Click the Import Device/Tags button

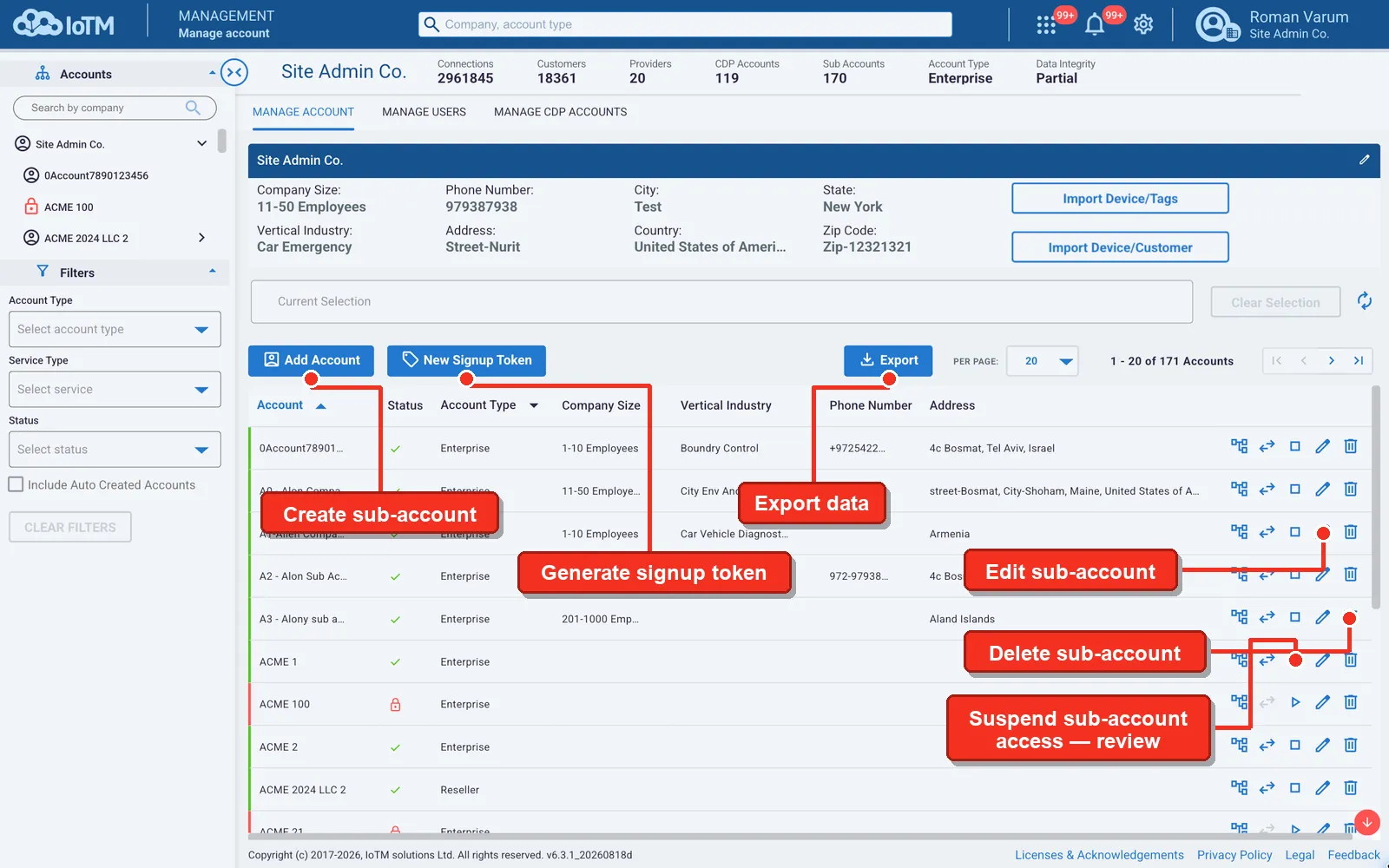click(x=1120, y=198)
